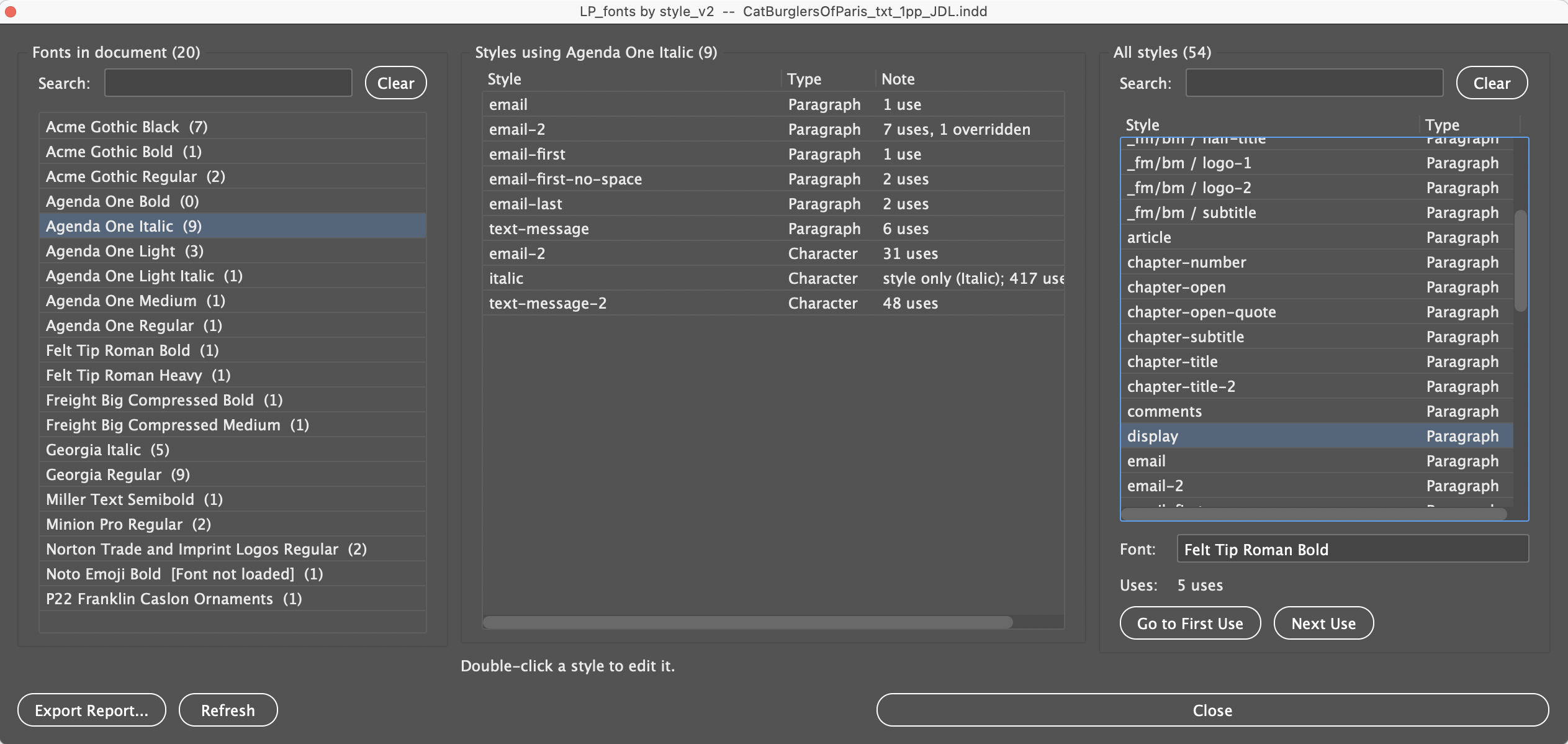This screenshot has width=1568, height=744.
Task: Close the window with red button
Action: coord(10,11)
